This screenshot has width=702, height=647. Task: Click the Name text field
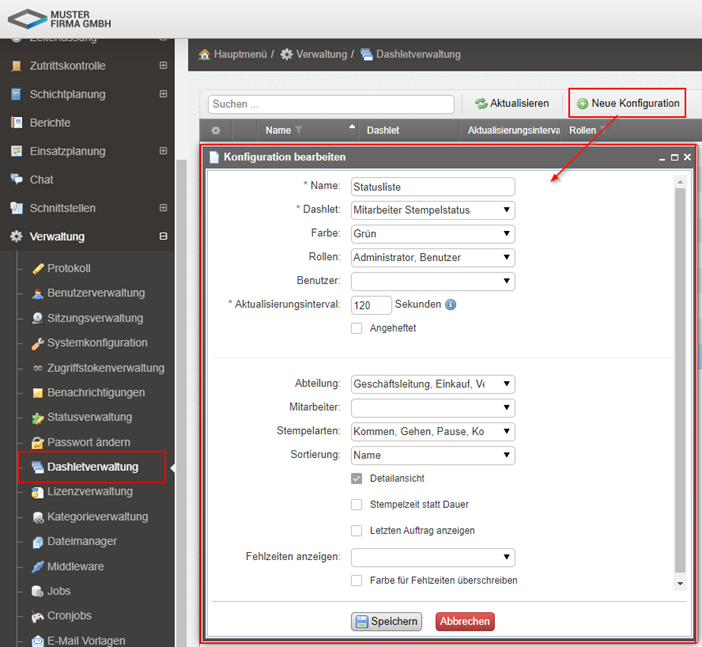pos(432,186)
